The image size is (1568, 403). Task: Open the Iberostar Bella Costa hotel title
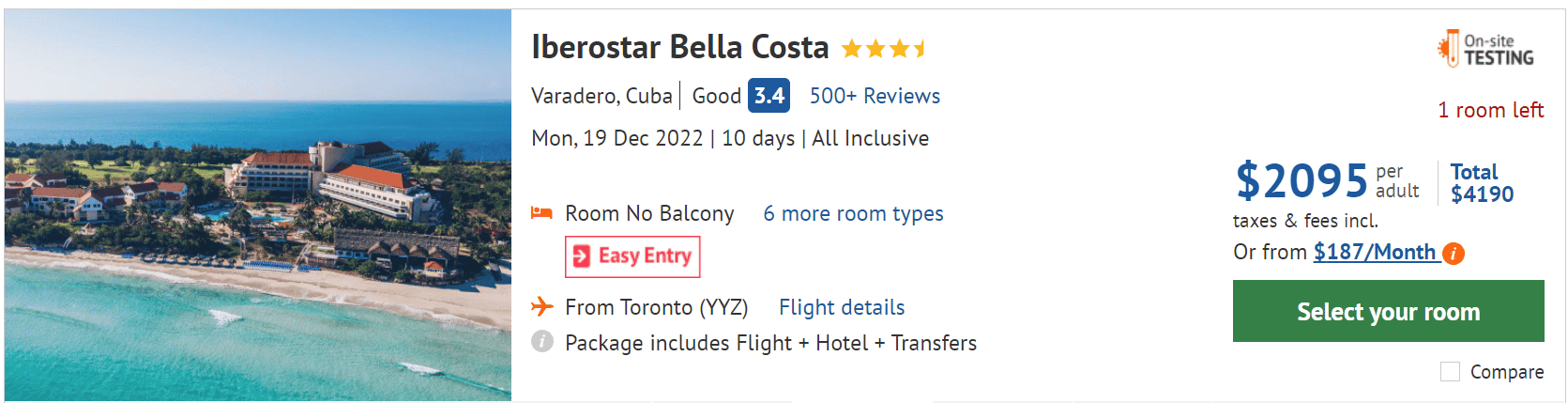(680, 47)
